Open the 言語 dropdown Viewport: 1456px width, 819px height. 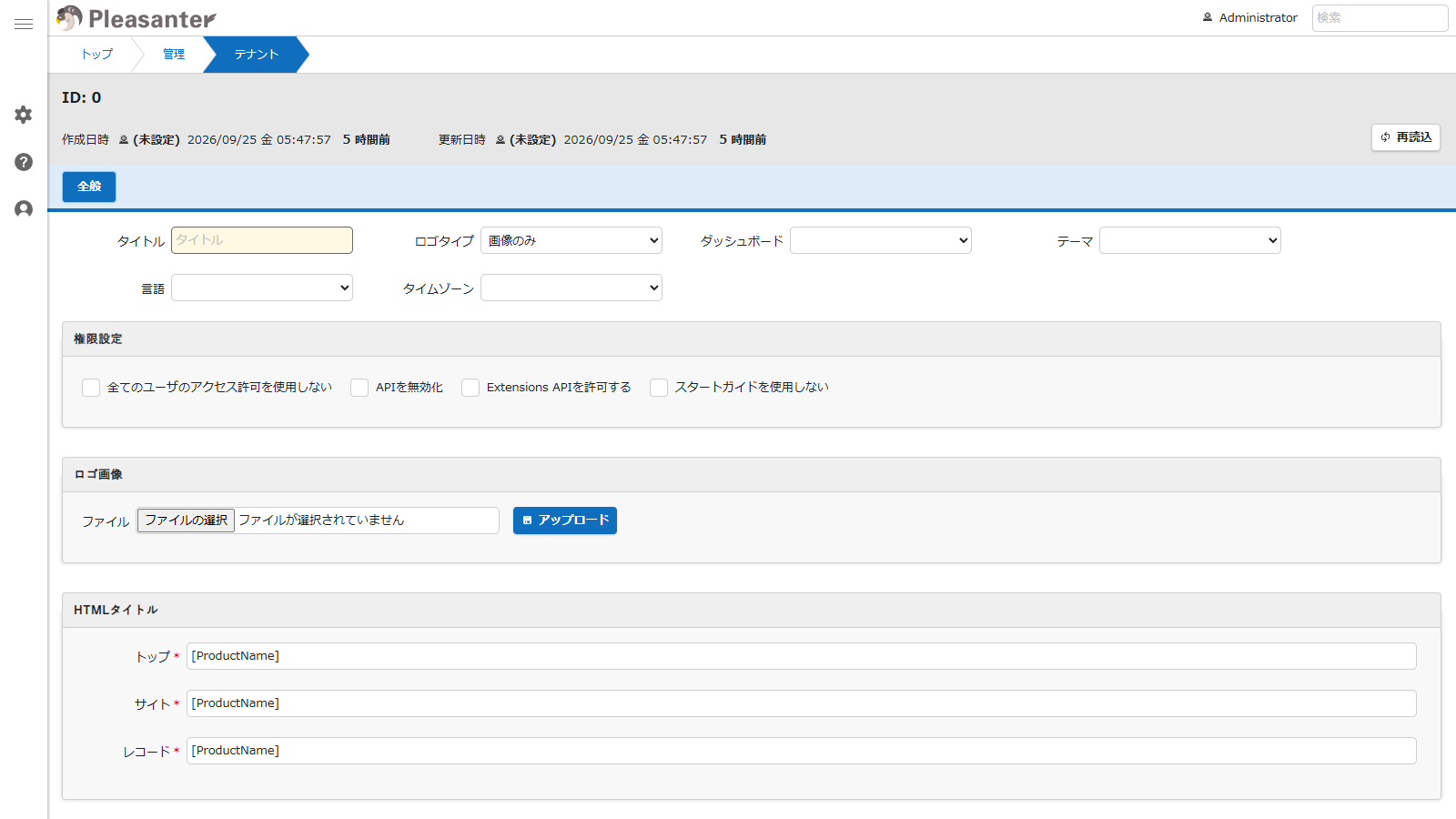click(x=262, y=288)
